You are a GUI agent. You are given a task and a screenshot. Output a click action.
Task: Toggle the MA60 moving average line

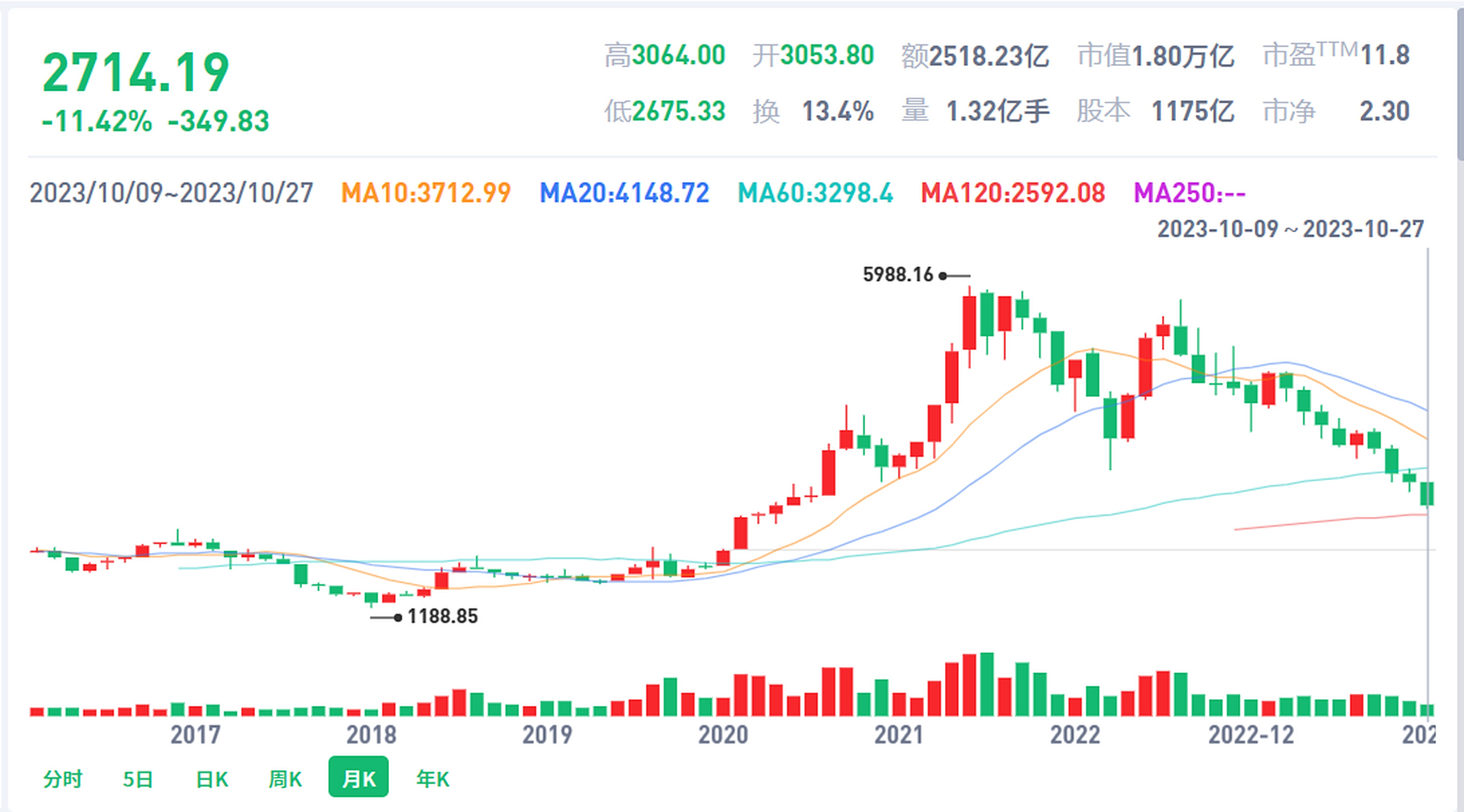(x=814, y=193)
